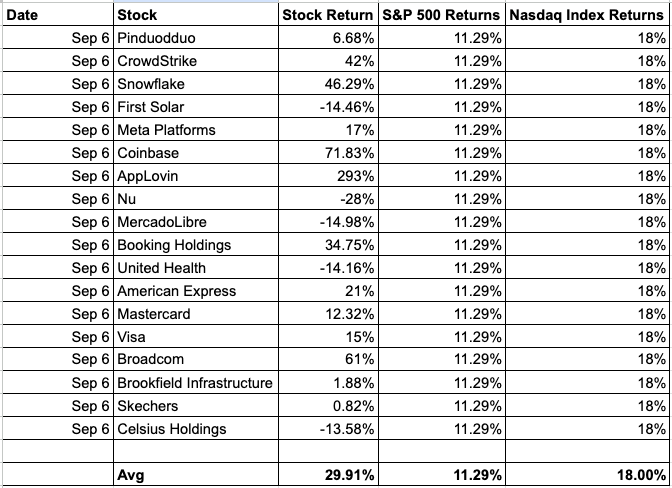
Task: Select the MercadoLibre cell
Action: click(196, 222)
